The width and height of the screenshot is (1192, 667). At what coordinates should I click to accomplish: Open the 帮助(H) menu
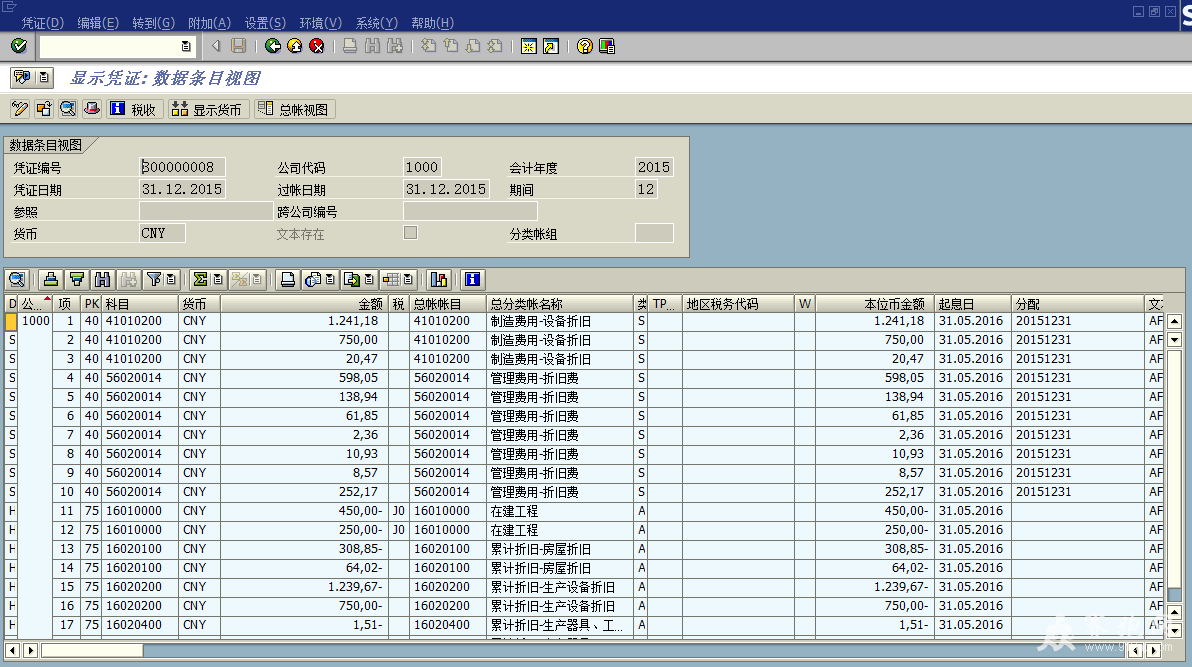tap(433, 23)
